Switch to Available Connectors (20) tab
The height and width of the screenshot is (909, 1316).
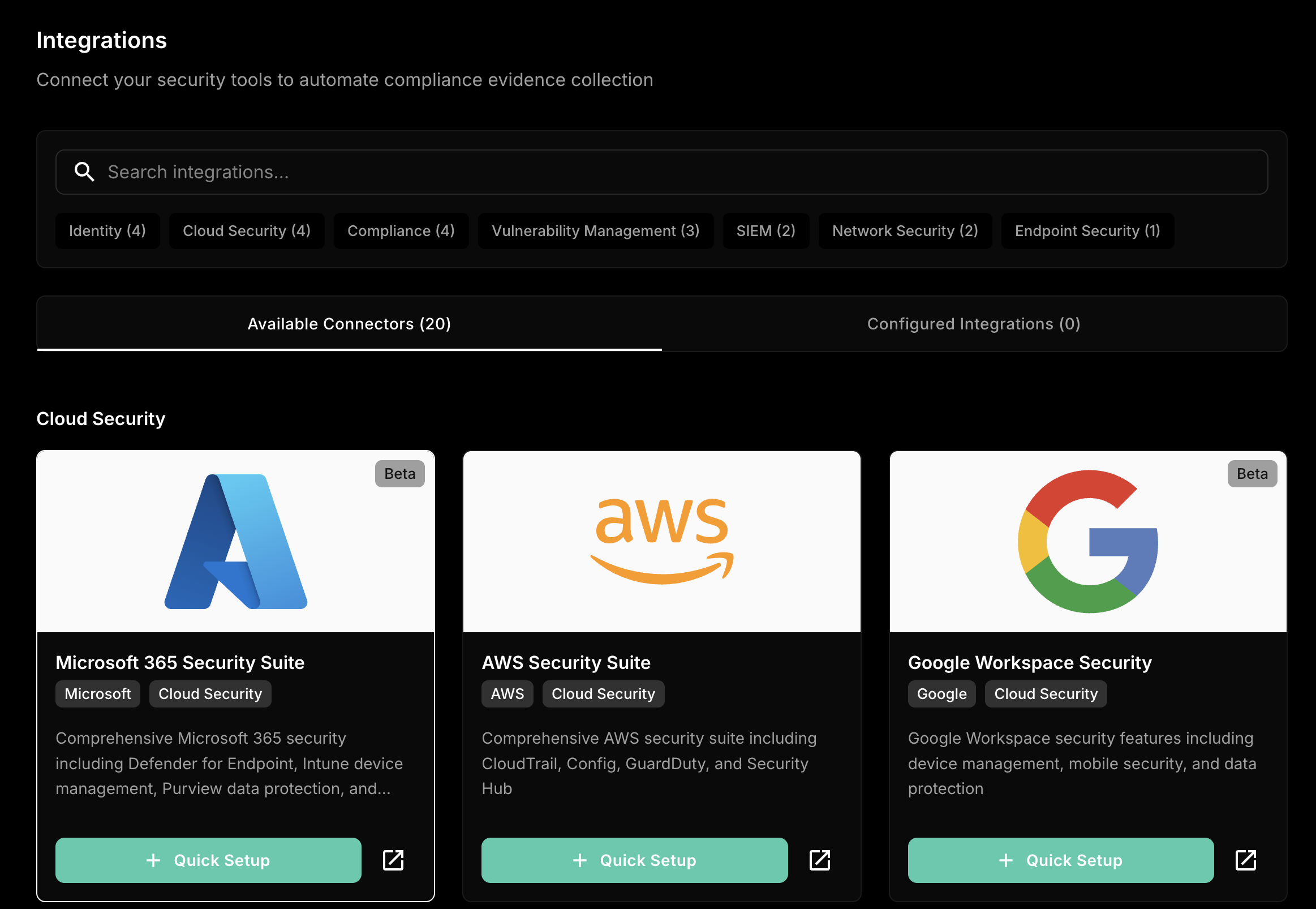click(349, 324)
